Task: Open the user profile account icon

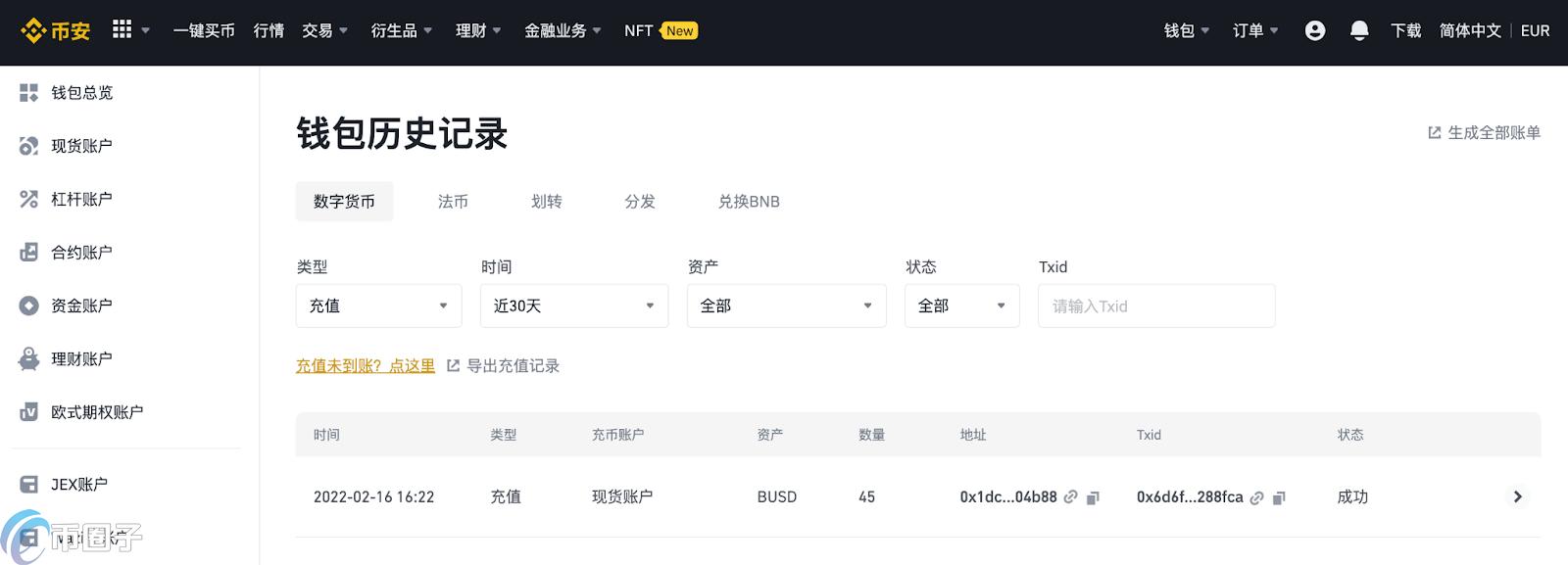Action: pyautogui.click(x=1314, y=30)
